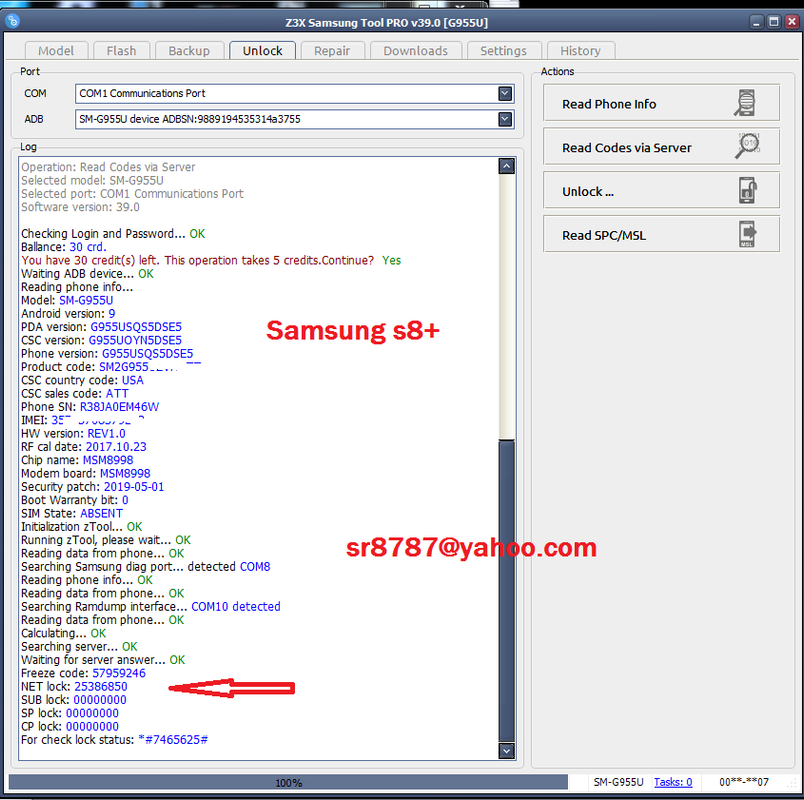Click NET lock code 25386850

[101, 687]
